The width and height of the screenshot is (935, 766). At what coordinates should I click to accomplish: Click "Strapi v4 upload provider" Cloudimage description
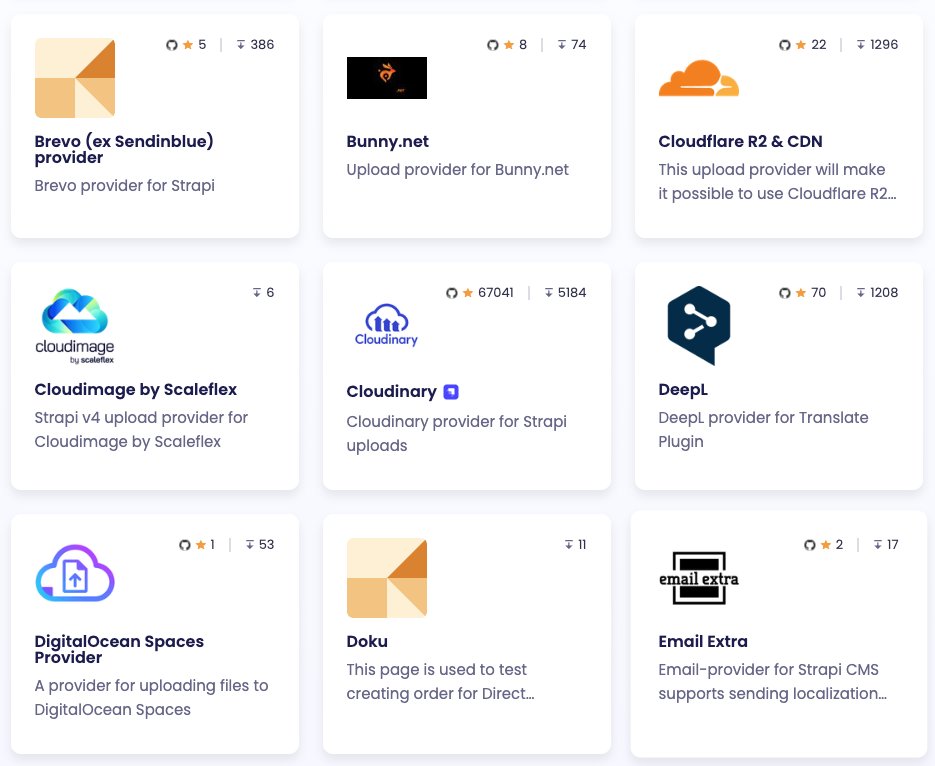pyautogui.click(x=141, y=429)
